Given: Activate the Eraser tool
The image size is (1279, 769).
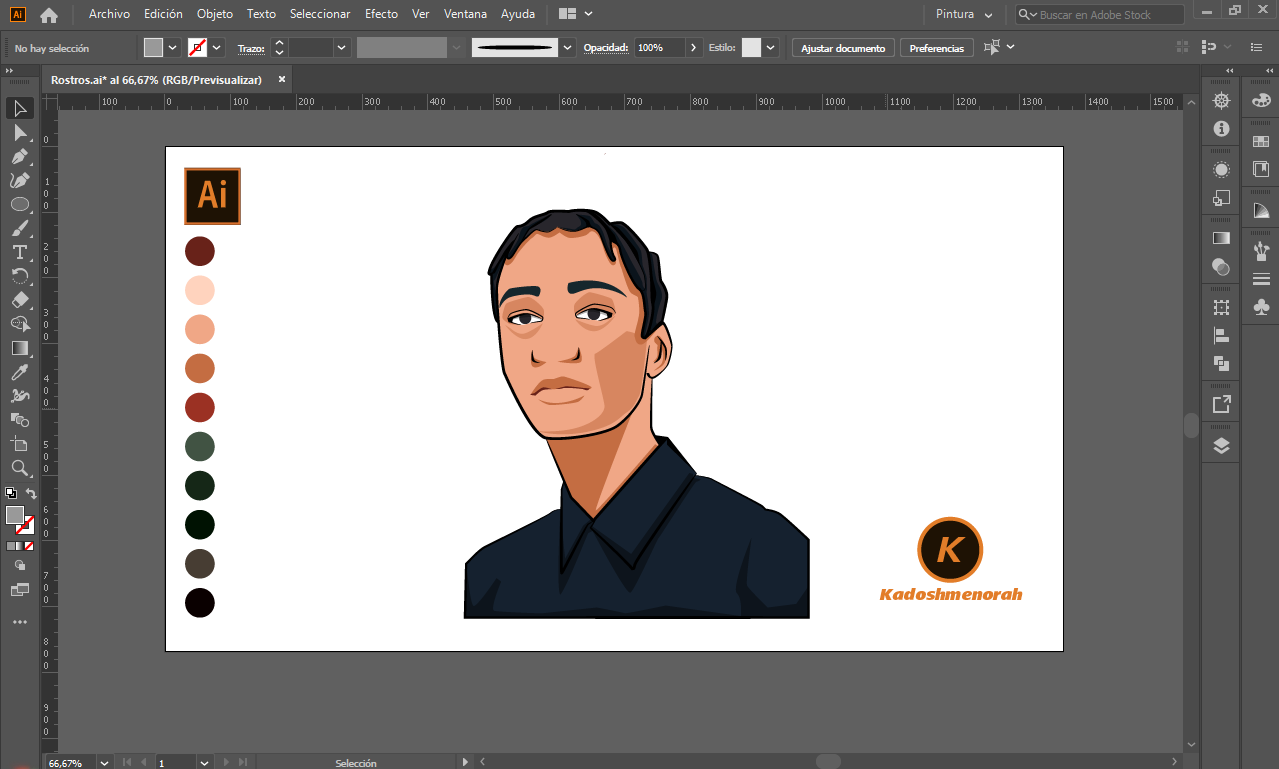Looking at the screenshot, I should [19, 300].
